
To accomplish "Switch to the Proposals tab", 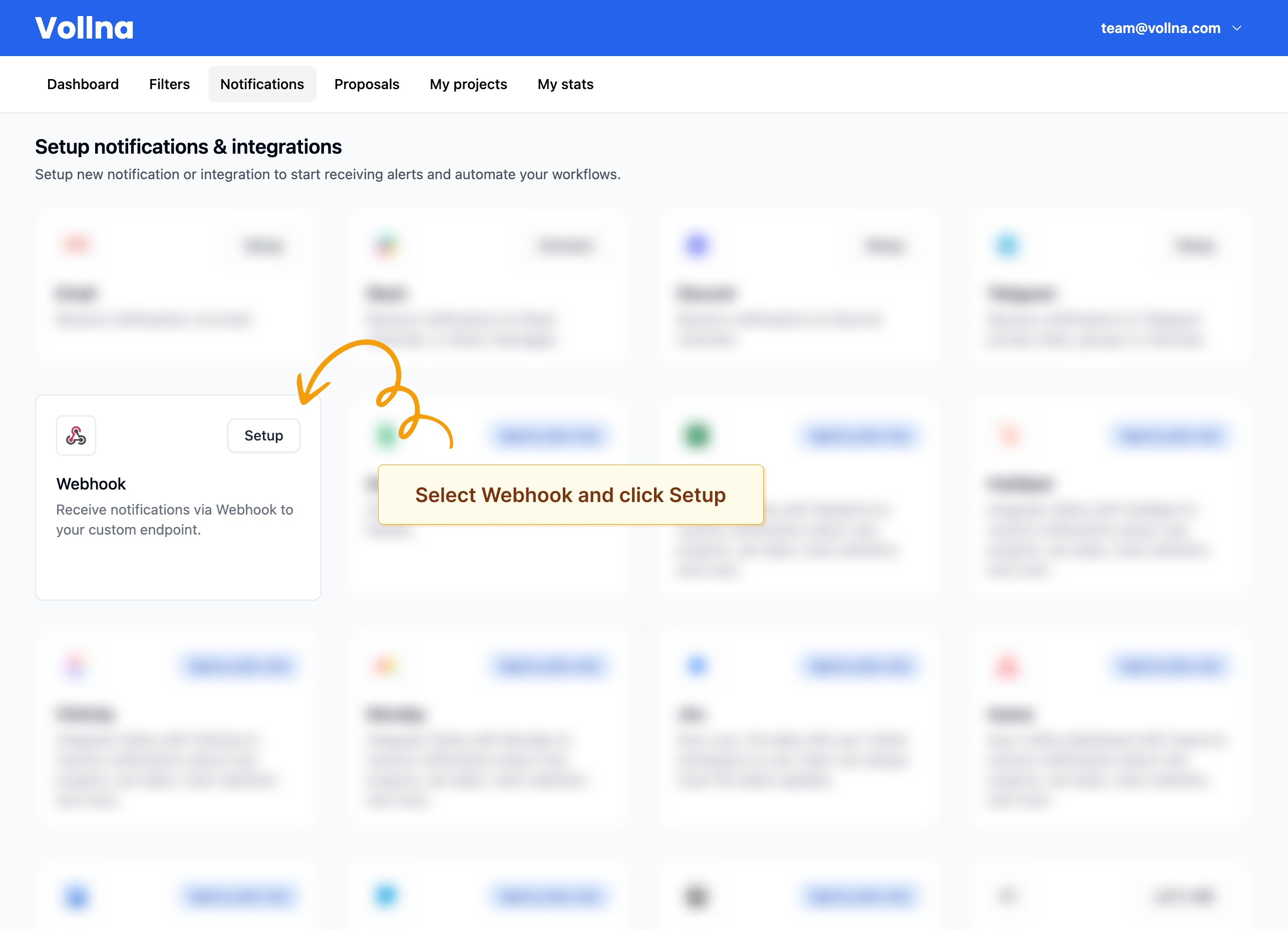I will pyautogui.click(x=366, y=84).
